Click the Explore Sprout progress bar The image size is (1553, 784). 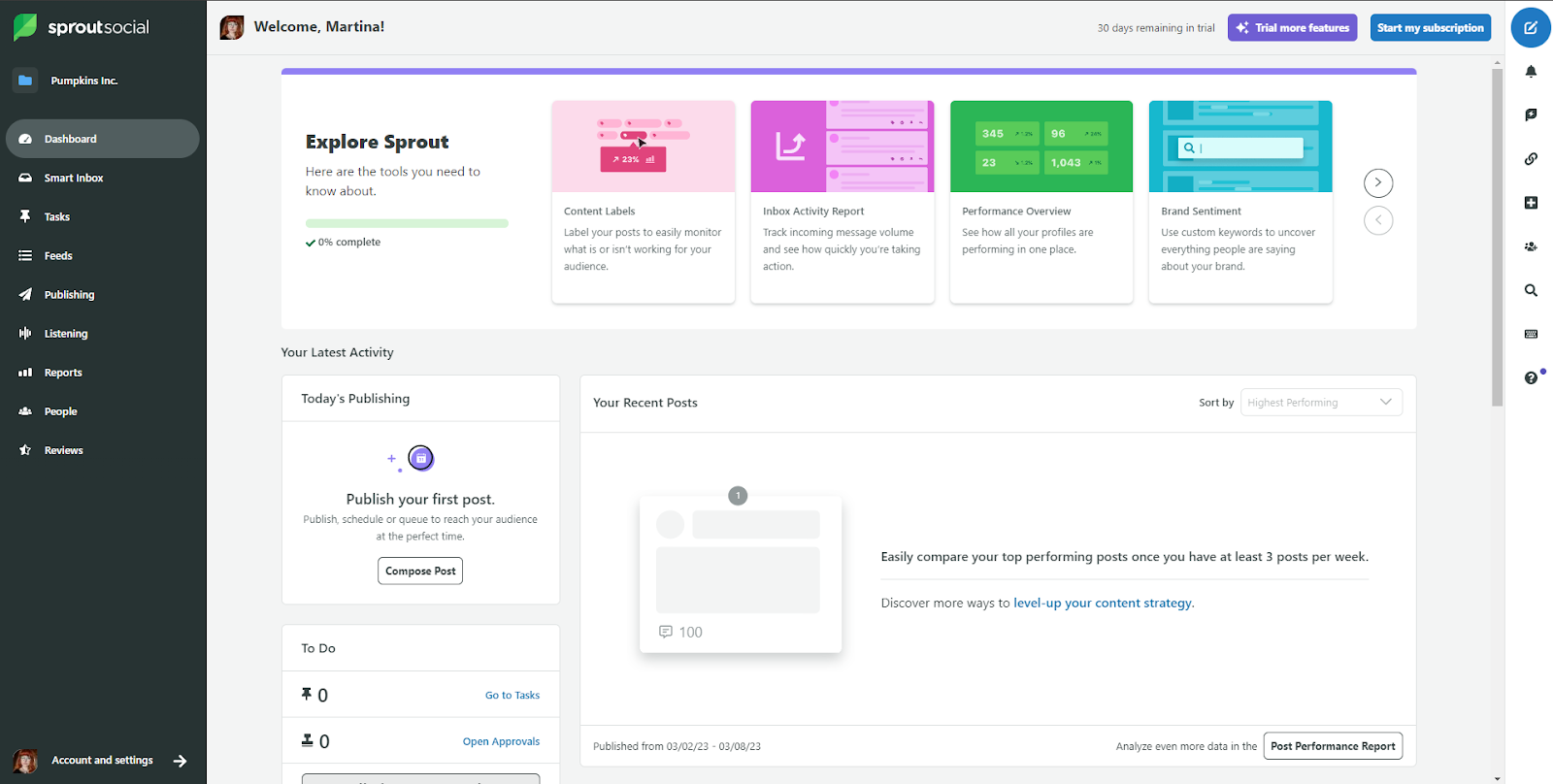coord(407,223)
